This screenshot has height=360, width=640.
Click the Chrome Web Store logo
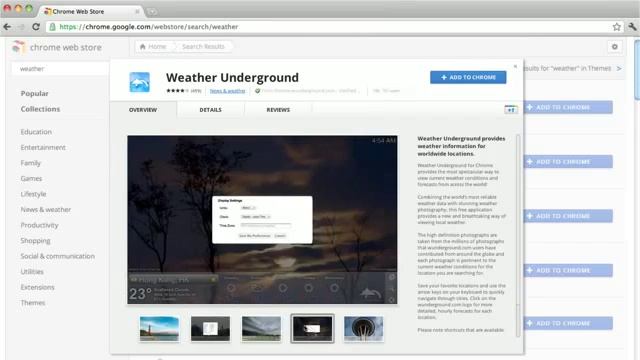click(57, 47)
